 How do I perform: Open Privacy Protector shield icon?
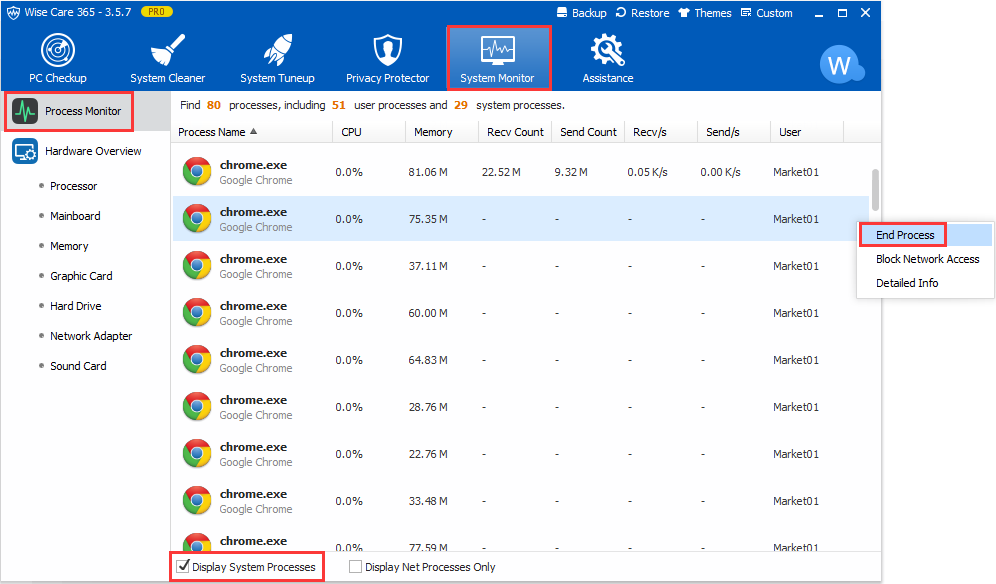(387, 50)
